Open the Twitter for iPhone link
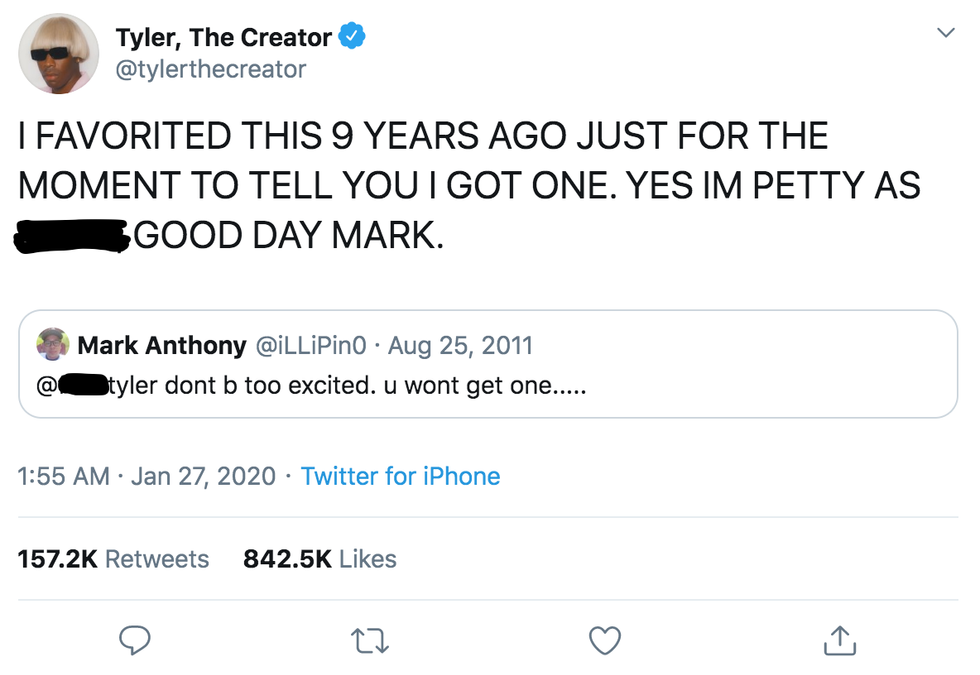 (400, 476)
